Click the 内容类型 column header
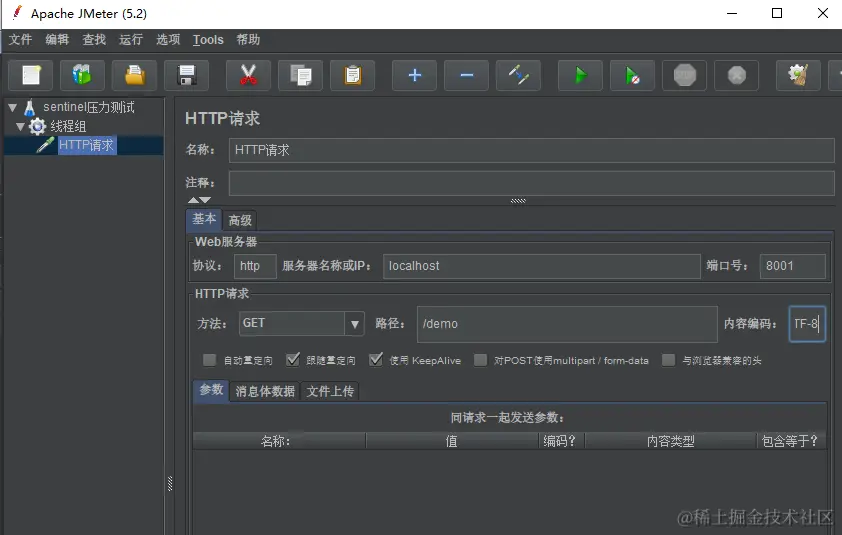The width and height of the screenshot is (842, 535). 670,441
